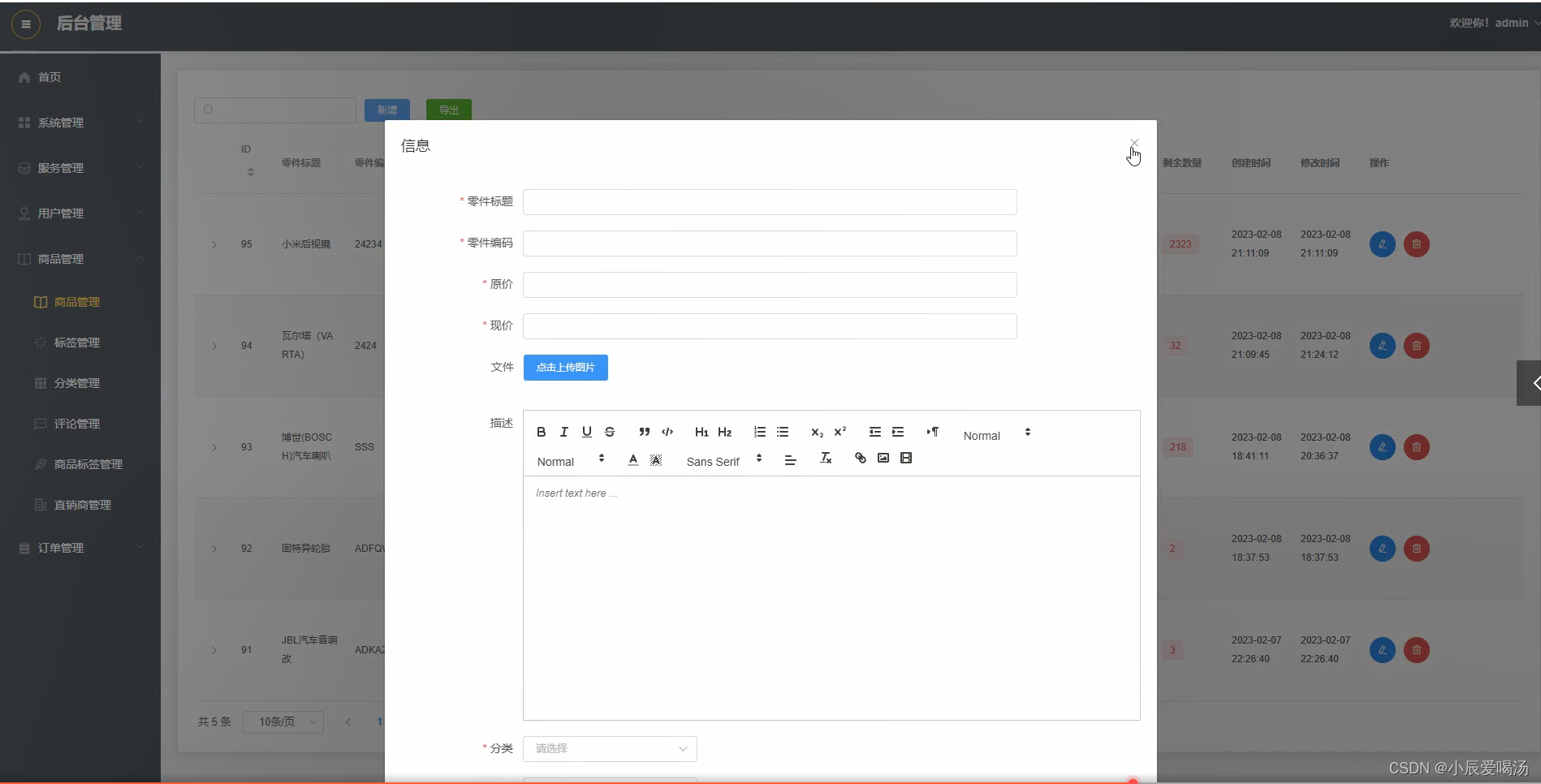The height and width of the screenshot is (784, 1541).
Task: Open the 10条/页 page size dropdown
Action: [x=283, y=722]
